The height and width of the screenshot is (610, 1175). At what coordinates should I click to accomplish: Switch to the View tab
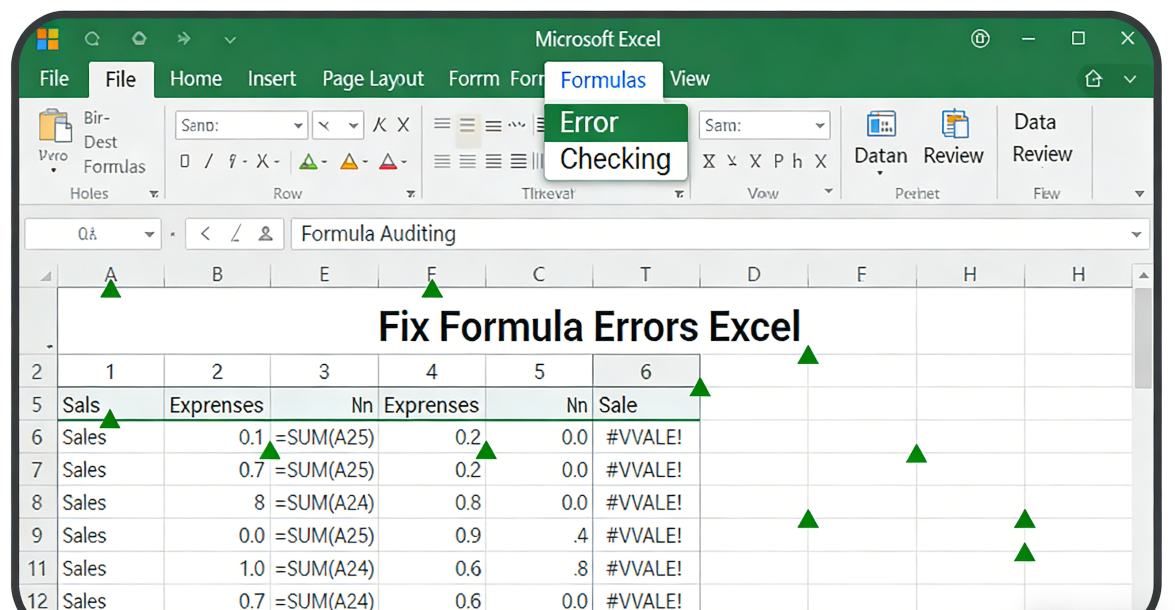[x=689, y=79]
